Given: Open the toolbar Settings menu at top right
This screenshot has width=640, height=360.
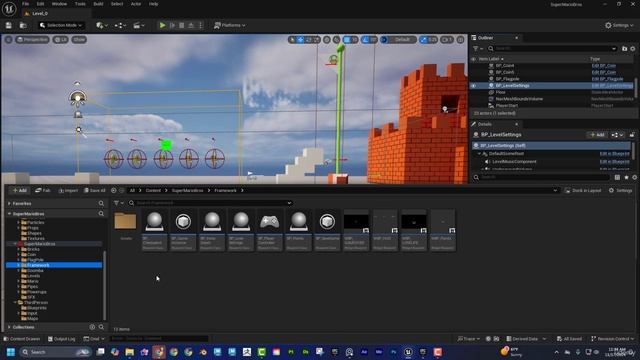Looking at the screenshot, I should [x=619, y=25].
